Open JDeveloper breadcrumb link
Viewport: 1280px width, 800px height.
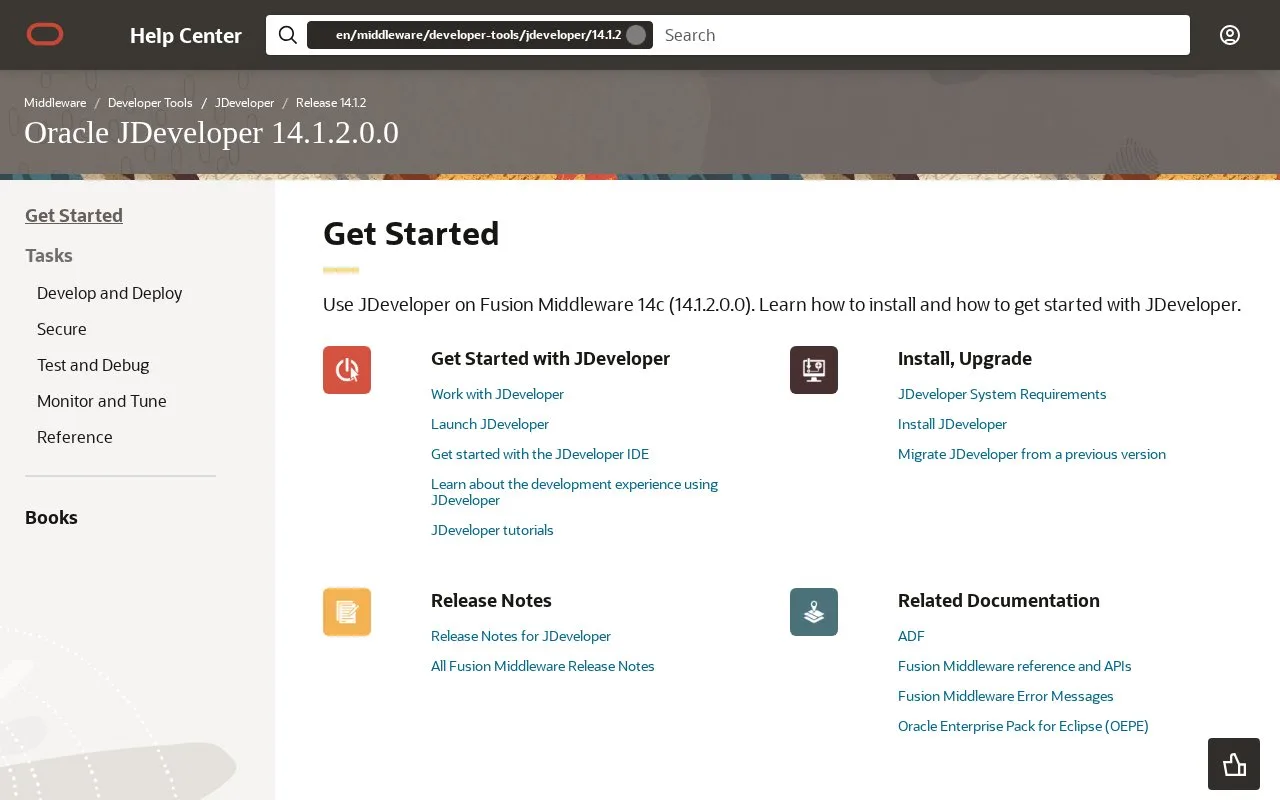tap(245, 103)
